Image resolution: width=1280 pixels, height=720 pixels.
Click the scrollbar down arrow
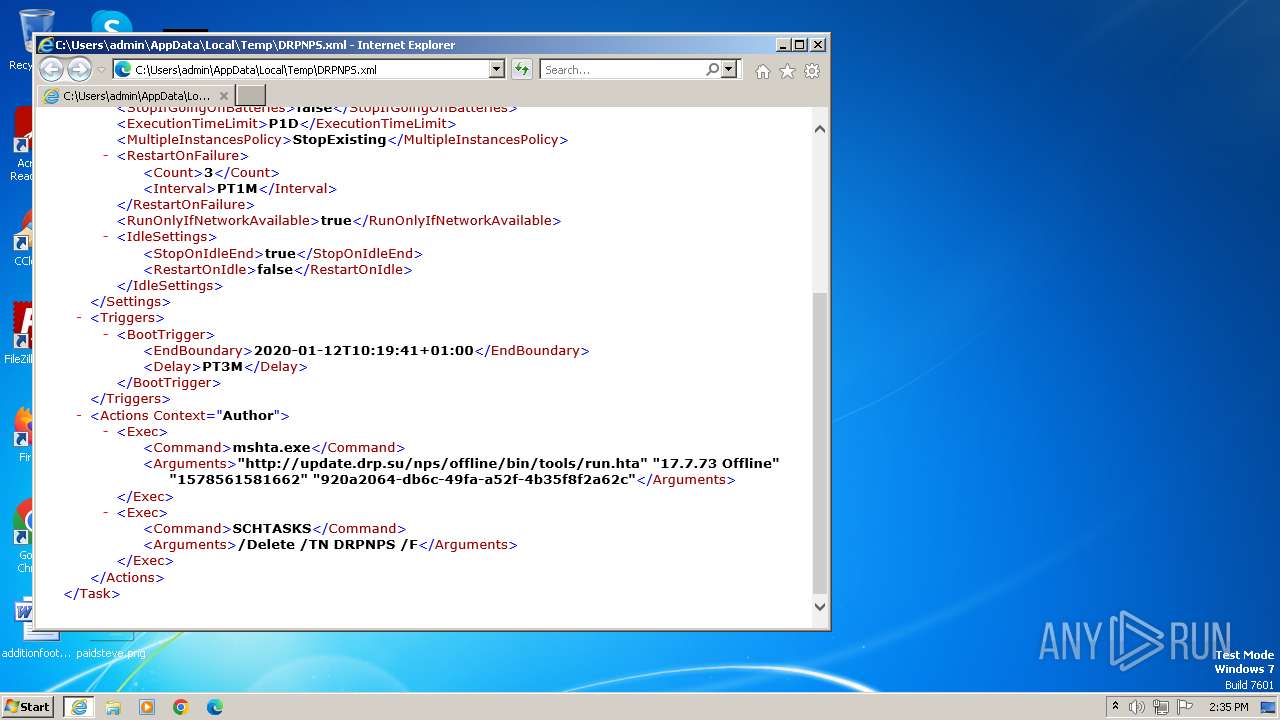pyautogui.click(x=820, y=606)
